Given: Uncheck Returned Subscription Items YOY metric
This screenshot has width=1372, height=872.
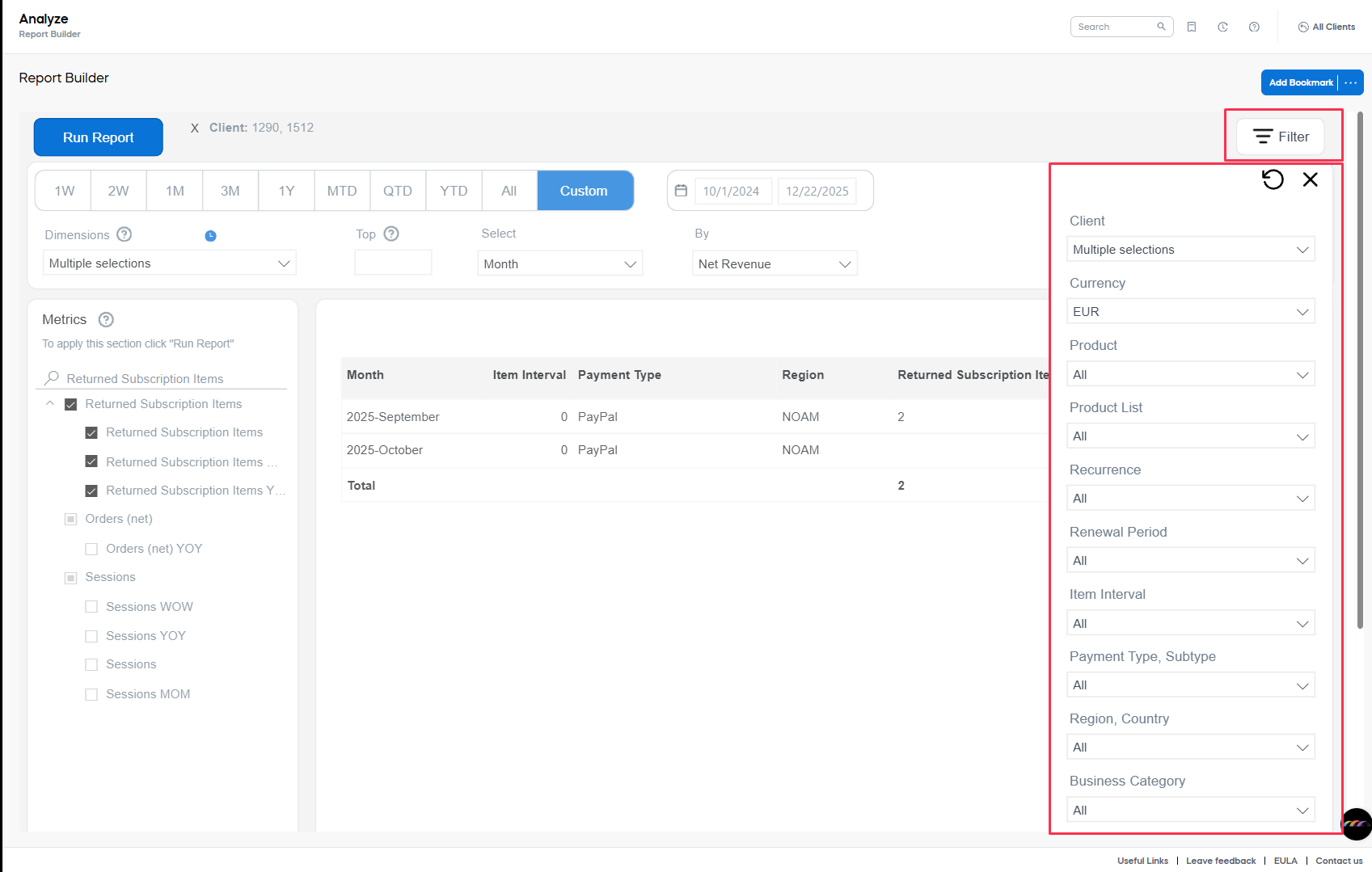Looking at the screenshot, I should click(x=91, y=491).
